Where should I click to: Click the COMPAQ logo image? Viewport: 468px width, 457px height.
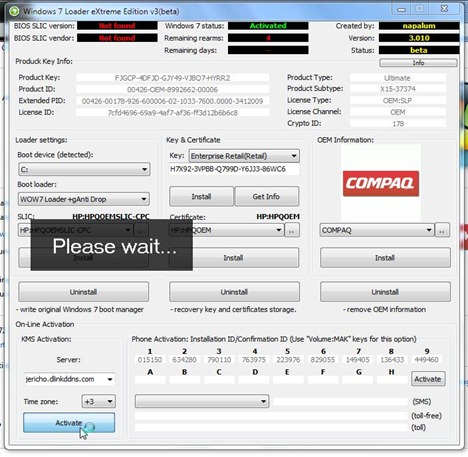click(381, 183)
